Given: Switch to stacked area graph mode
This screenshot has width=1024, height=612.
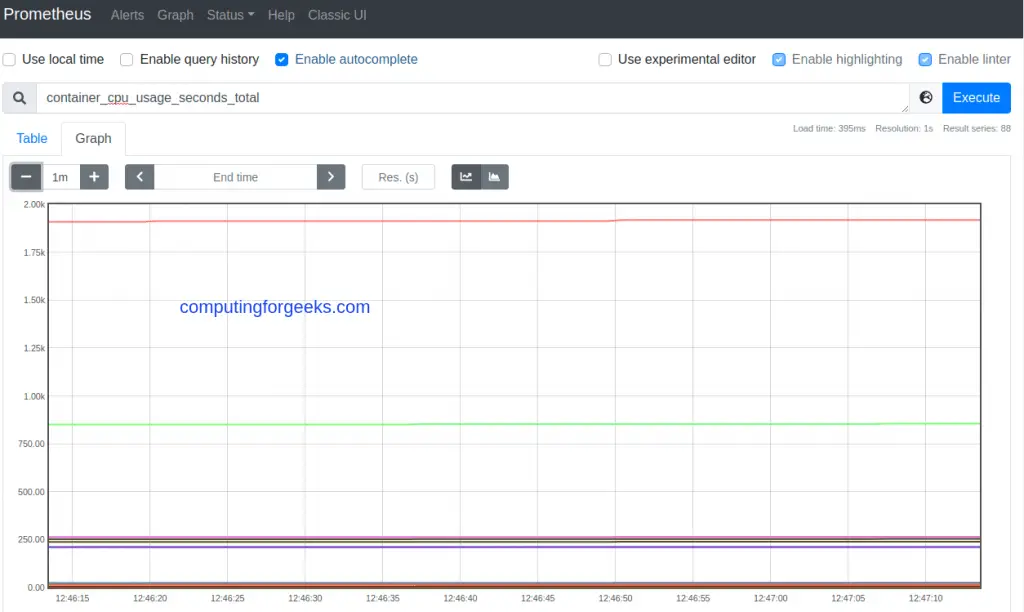Looking at the screenshot, I should (x=494, y=177).
